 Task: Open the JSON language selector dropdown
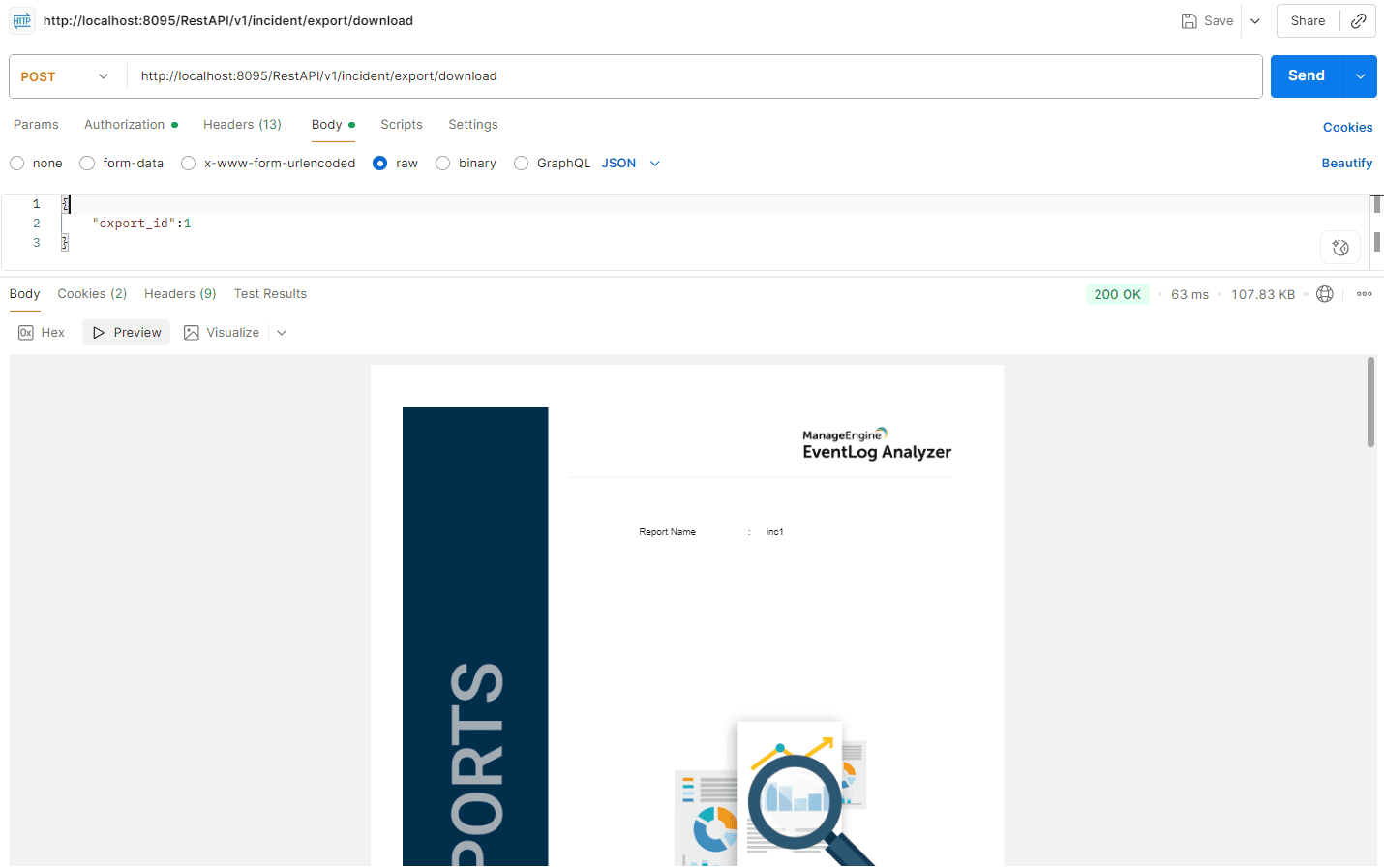(630, 163)
